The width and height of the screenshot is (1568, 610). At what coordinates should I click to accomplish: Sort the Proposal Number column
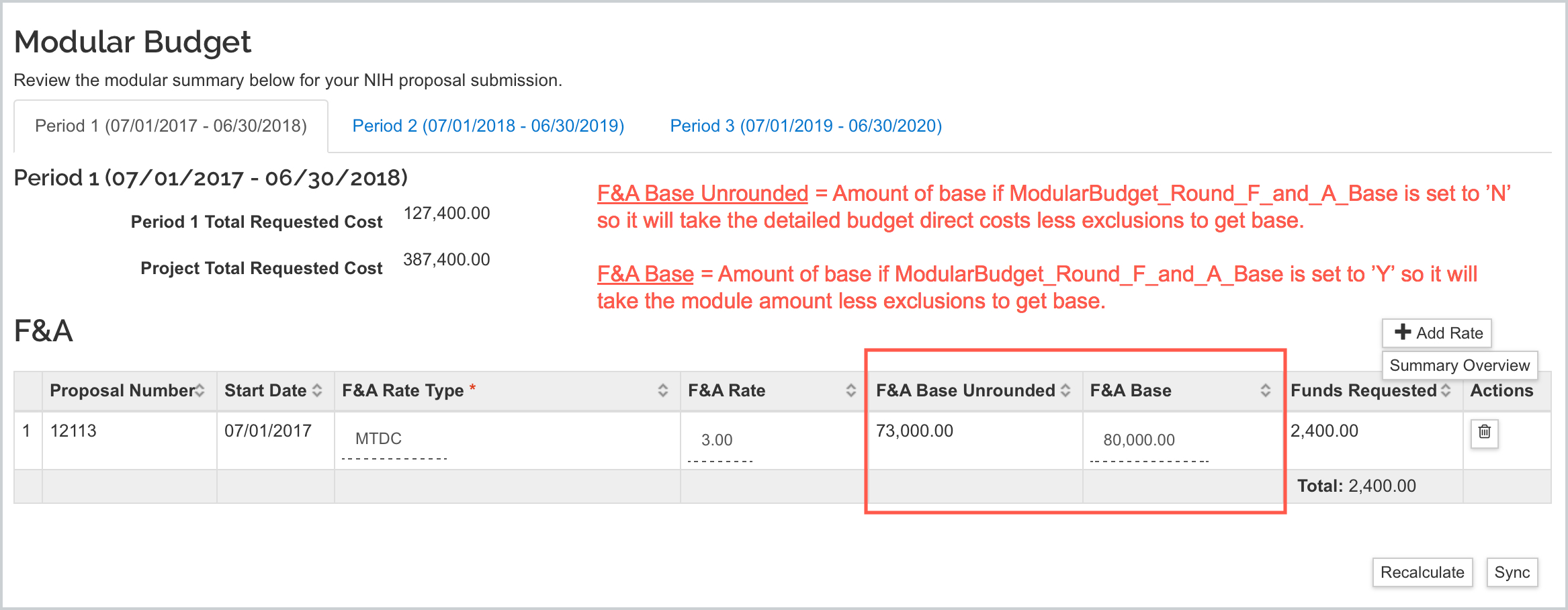tap(200, 390)
